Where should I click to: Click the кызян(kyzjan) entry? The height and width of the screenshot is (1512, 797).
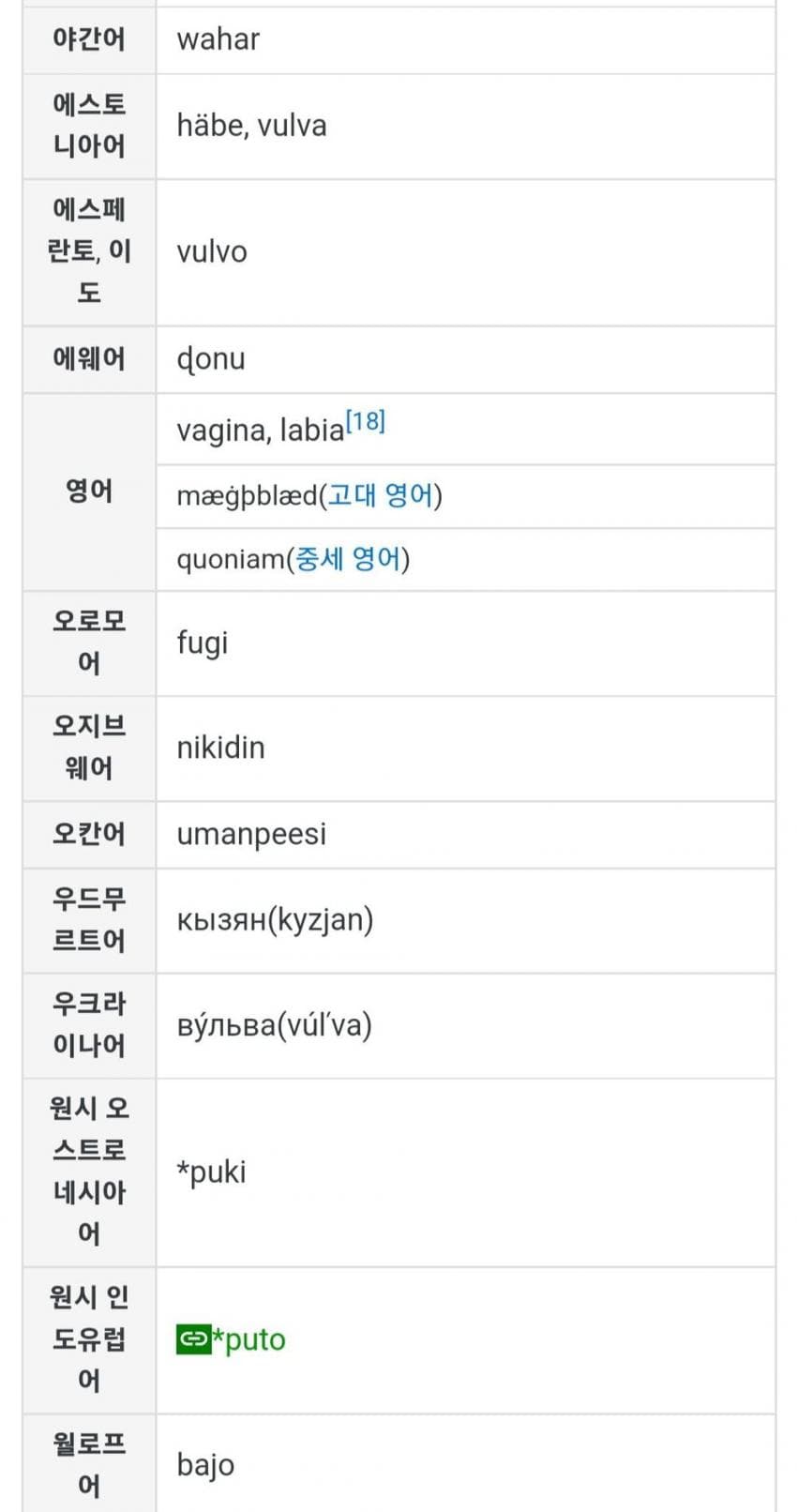coord(275,920)
